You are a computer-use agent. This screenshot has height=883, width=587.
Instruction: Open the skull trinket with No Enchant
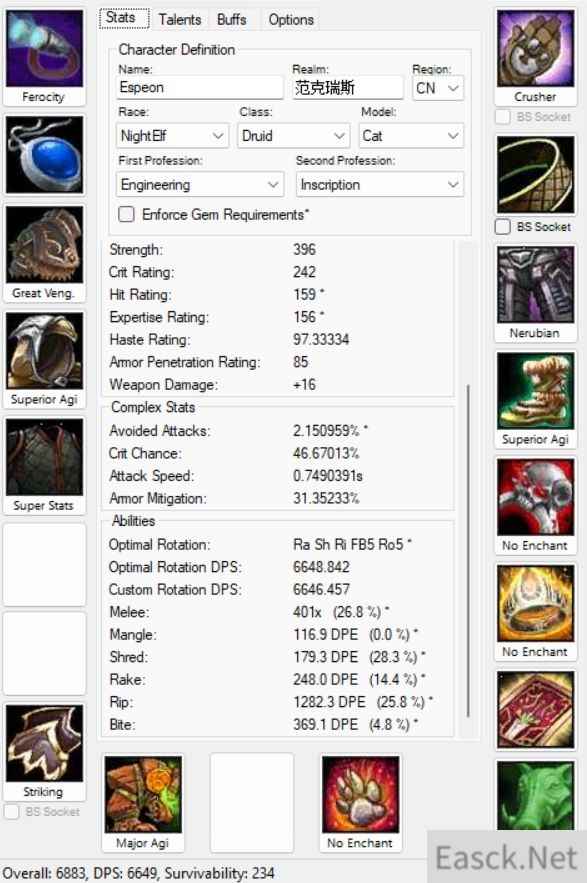pos(536,497)
